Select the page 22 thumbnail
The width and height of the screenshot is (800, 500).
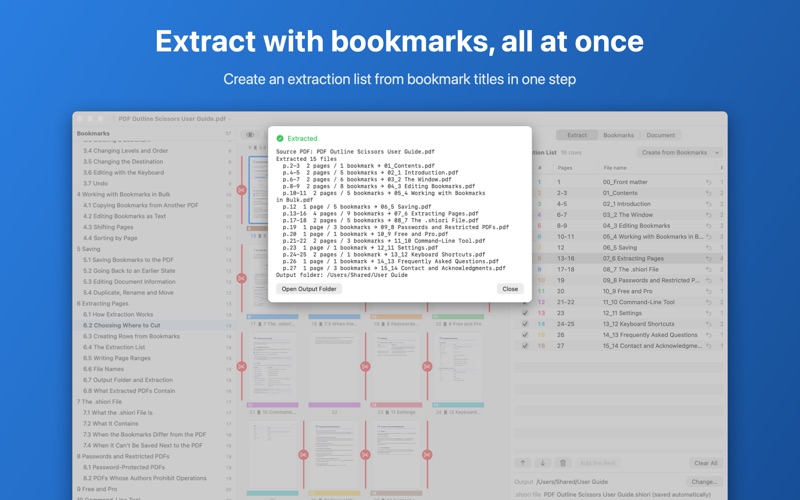tap(334, 366)
